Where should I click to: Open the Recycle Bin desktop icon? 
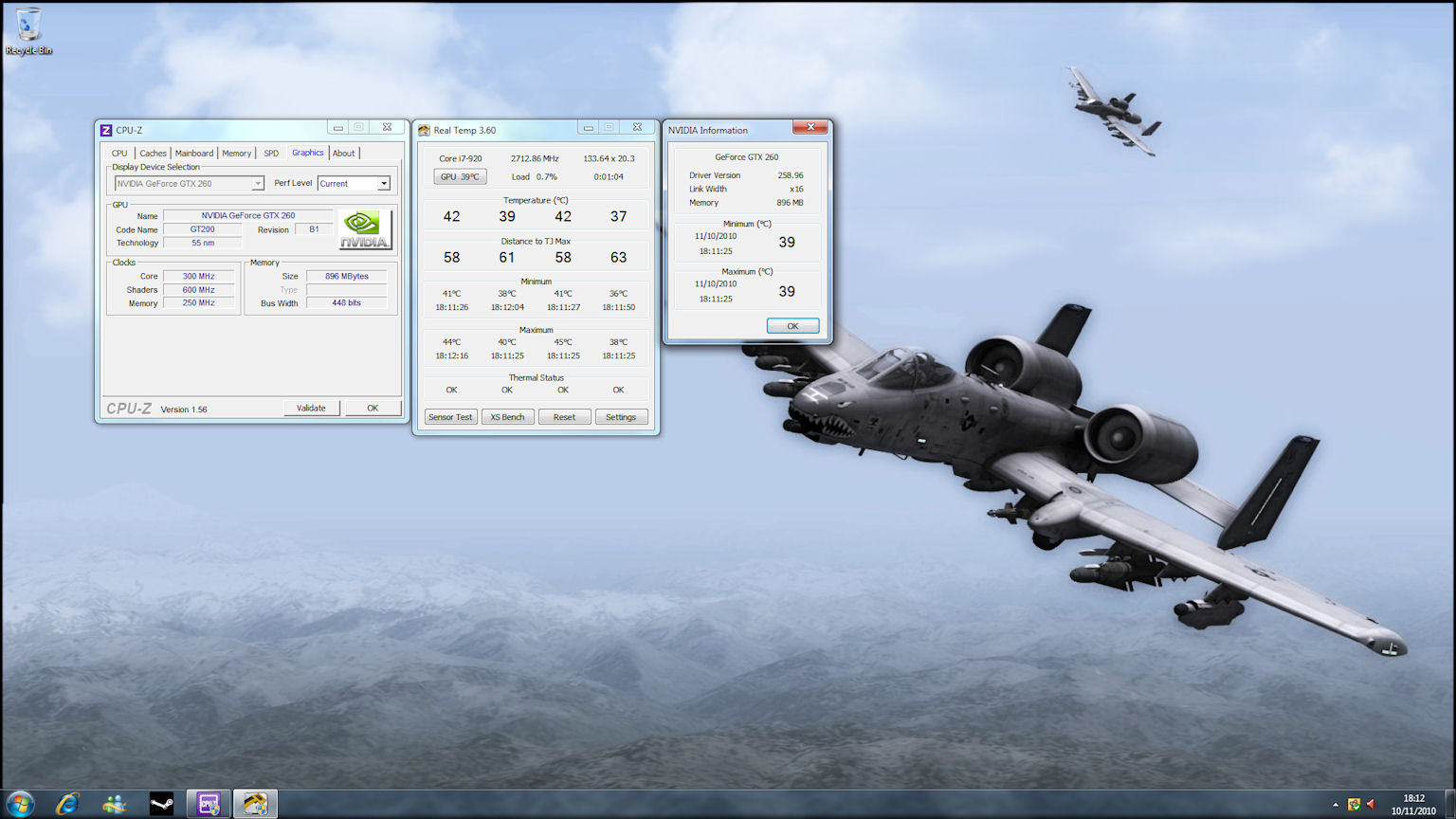click(x=28, y=31)
